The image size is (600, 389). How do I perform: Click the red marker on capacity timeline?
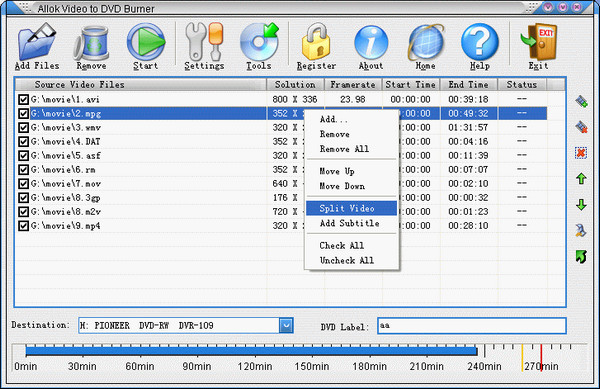(x=541, y=358)
